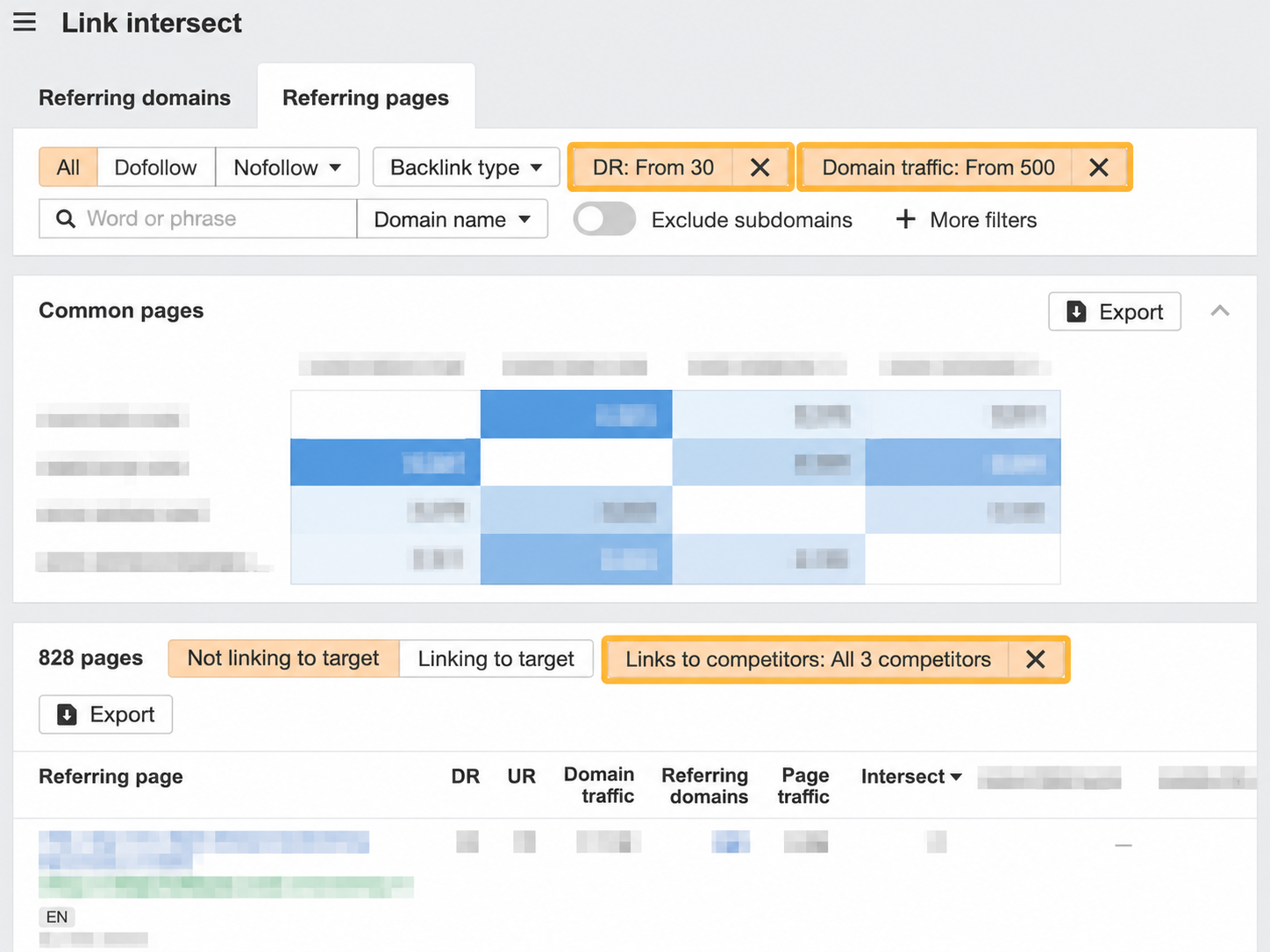Click the Common pages heading
This screenshot has width=1270, height=952.
[121, 310]
